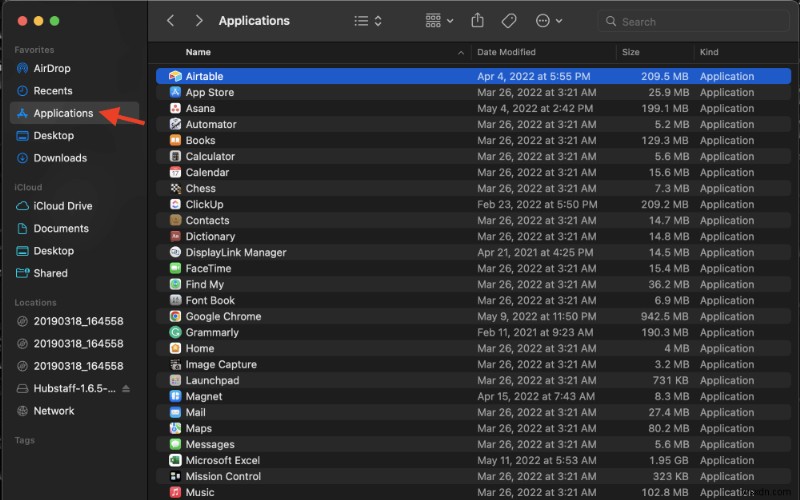
Task: Click the 731 KB size value
Action: tap(670, 381)
